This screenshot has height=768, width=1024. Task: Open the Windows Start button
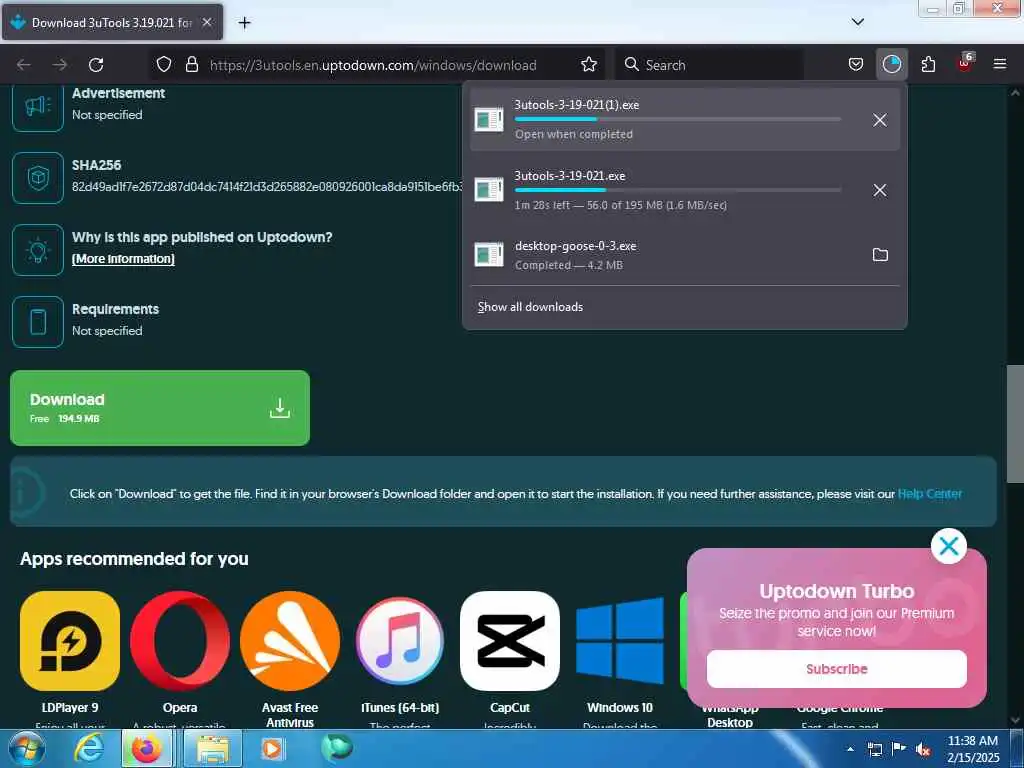(x=27, y=748)
